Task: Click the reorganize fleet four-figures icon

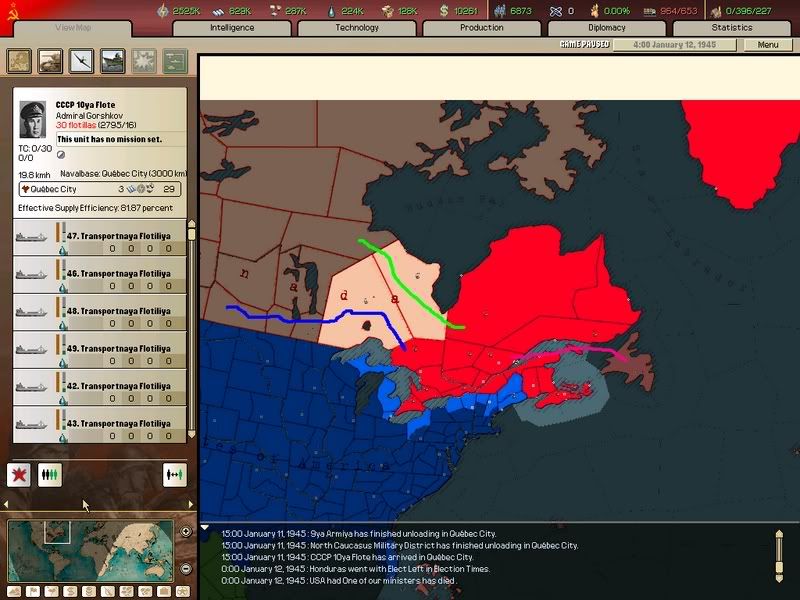Action: (x=50, y=475)
